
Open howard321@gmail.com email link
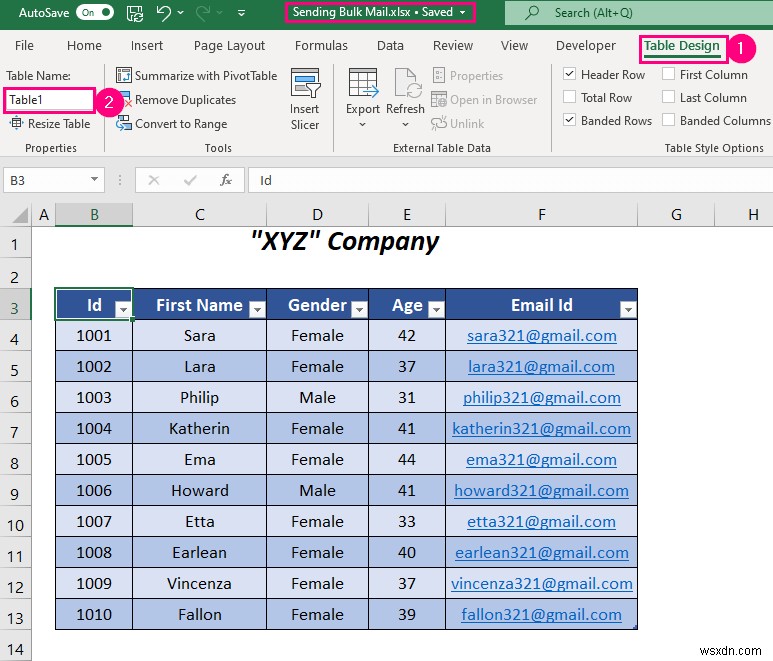(541, 491)
